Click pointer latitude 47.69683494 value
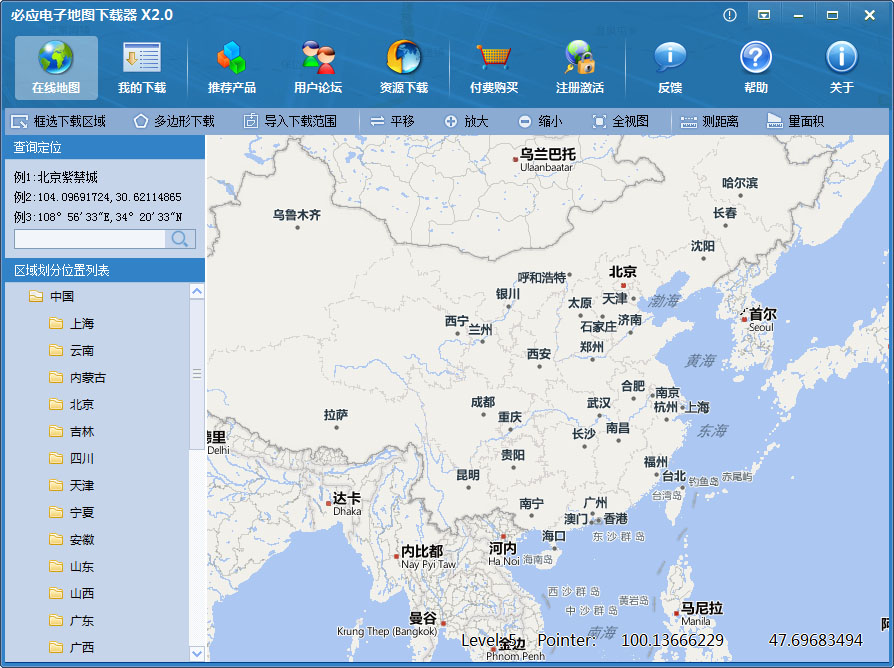 click(816, 641)
